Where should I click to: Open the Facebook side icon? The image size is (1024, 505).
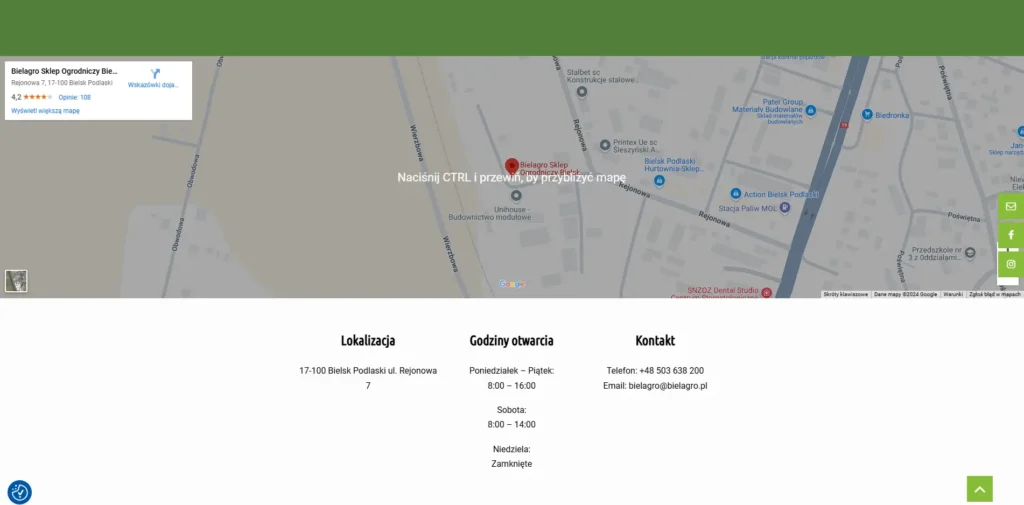coord(1011,235)
